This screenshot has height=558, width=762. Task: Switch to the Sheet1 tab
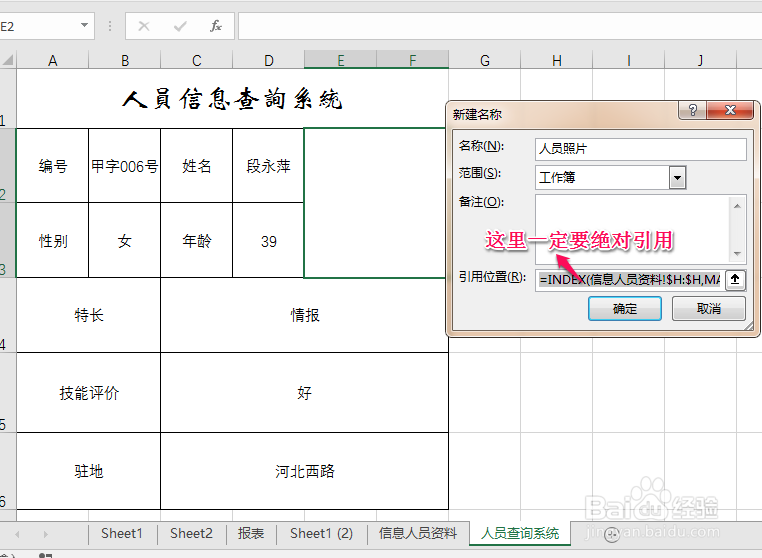[x=122, y=534]
